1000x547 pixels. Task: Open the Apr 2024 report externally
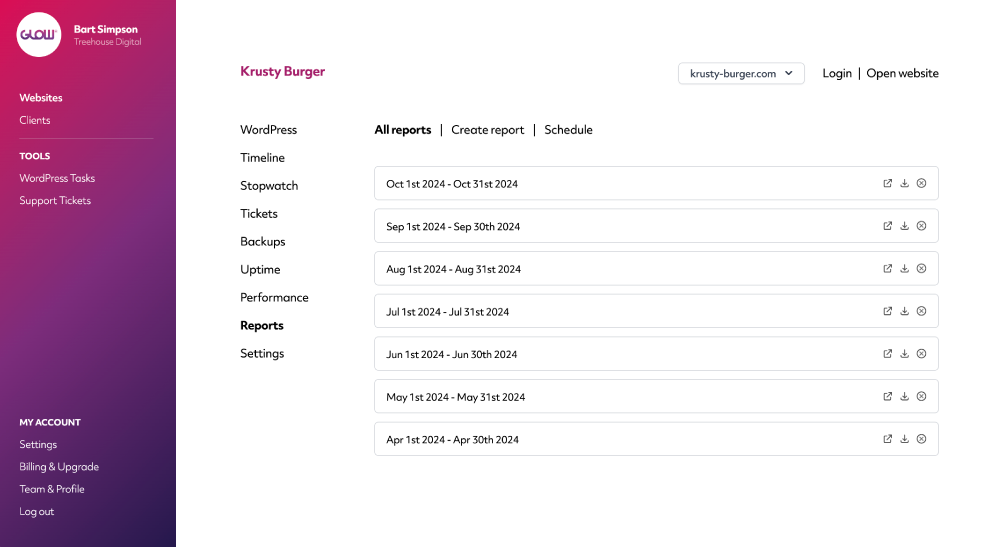(887, 439)
